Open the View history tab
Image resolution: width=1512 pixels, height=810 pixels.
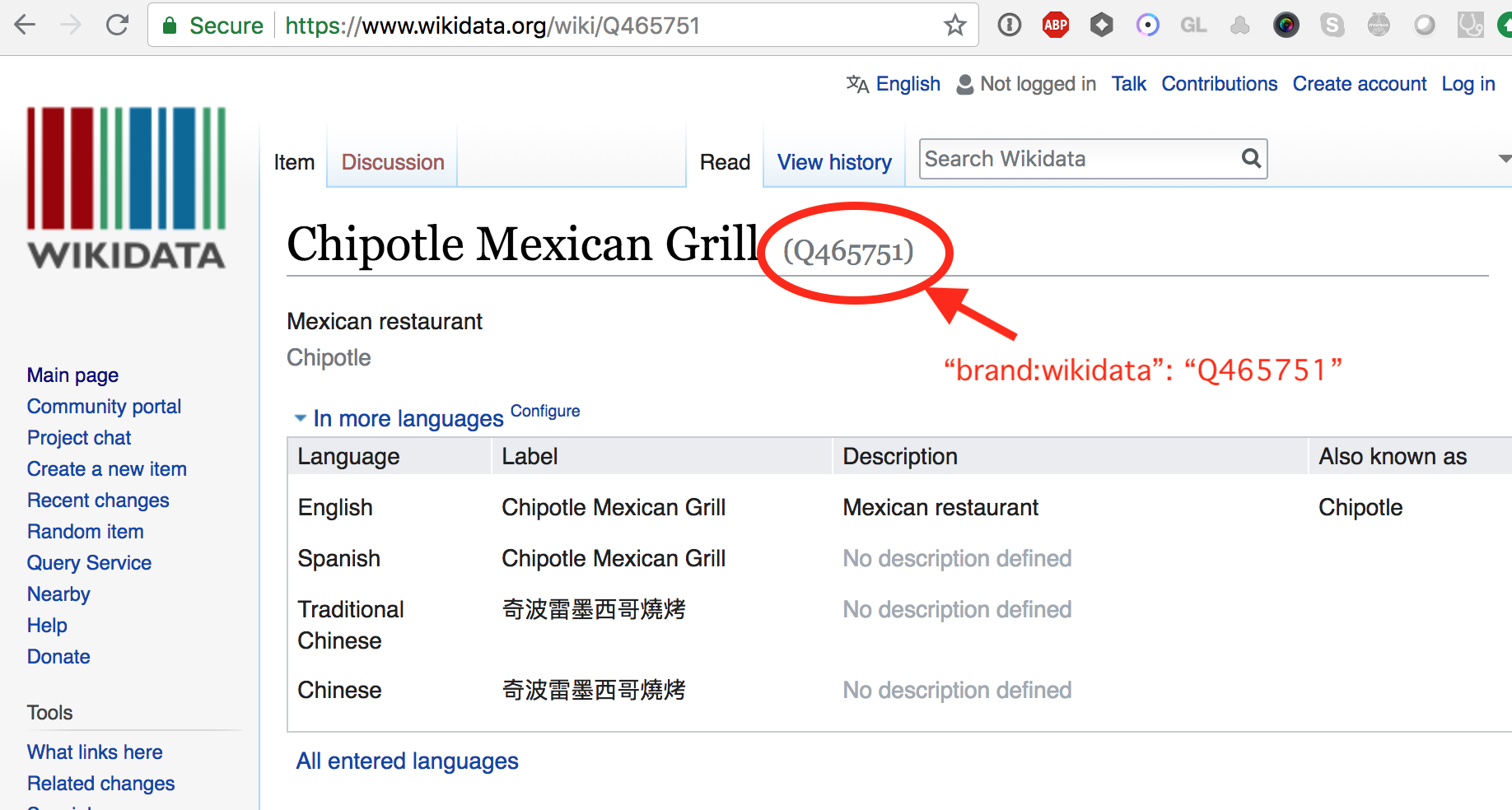[834, 162]
